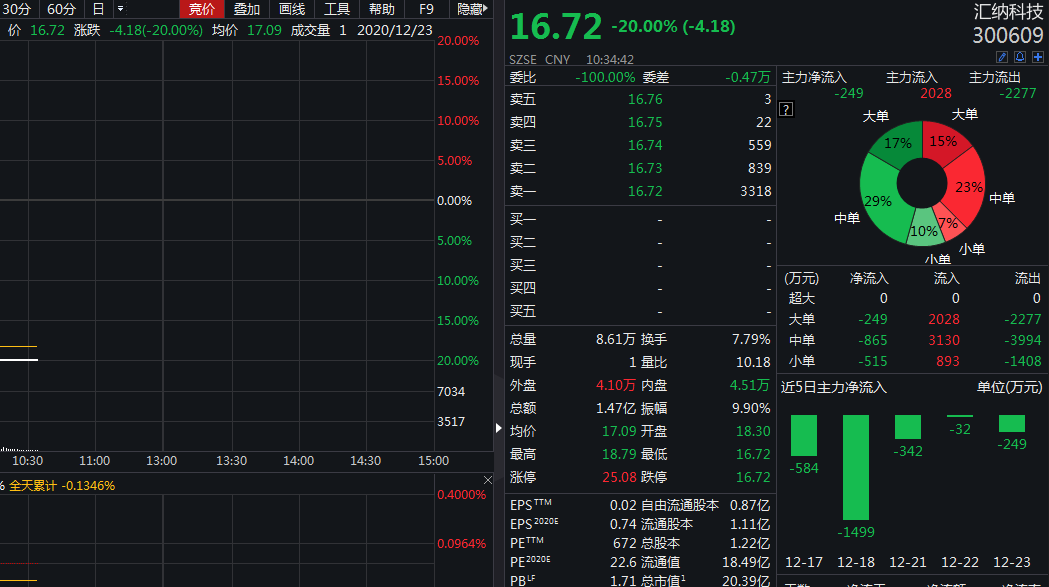Viewport: 1049px width, 587px height.
Task: Click the F9 deep data button
Action: pyautogui.click(x=426, y=9)
